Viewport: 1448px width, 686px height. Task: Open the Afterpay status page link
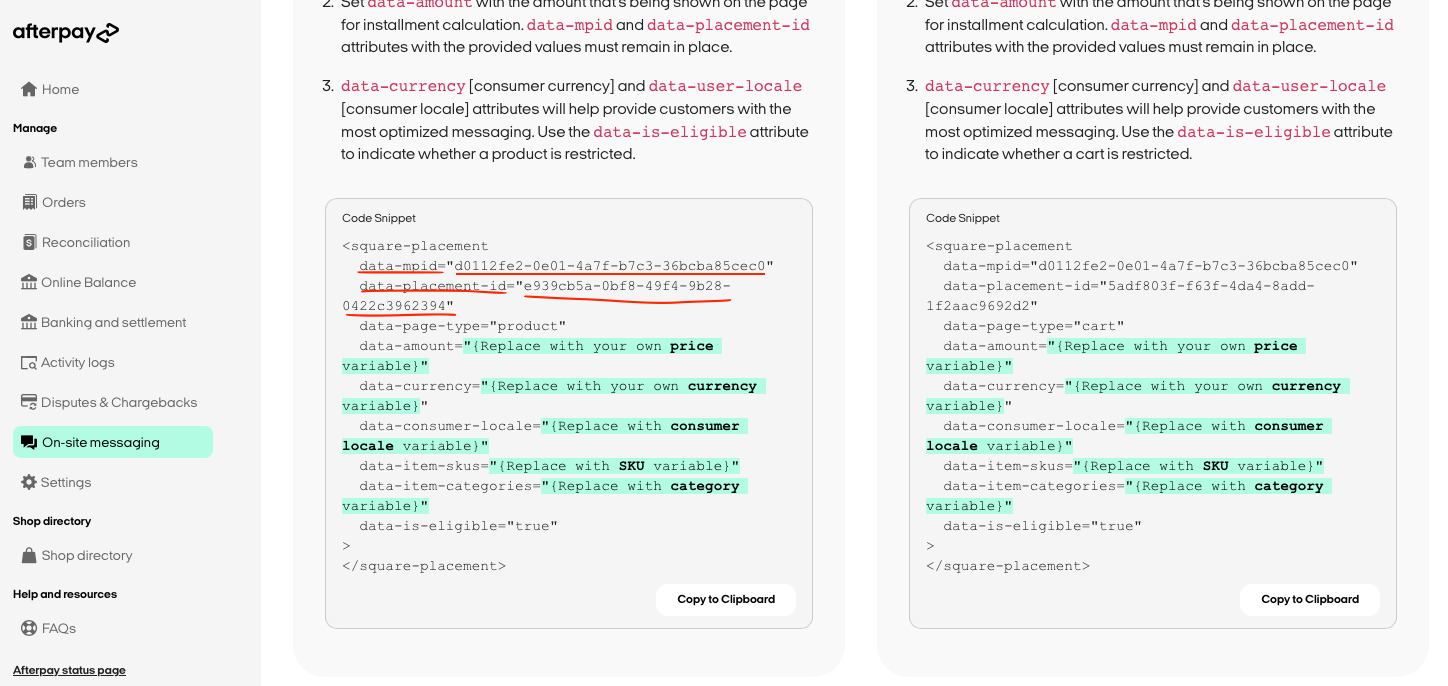69,670
